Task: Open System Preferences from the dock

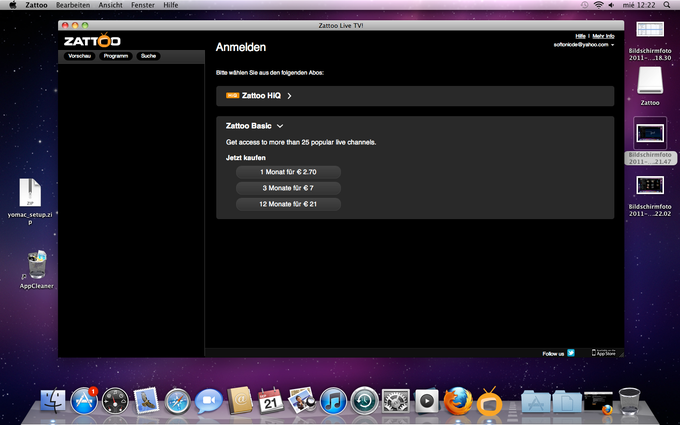Action: tap(396, 401)
